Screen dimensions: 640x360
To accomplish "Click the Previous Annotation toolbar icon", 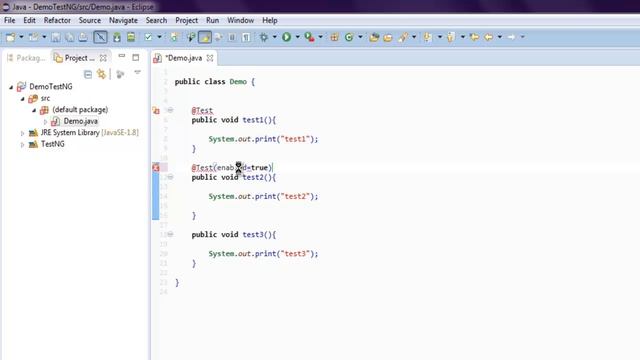I will [x=451, y=37].
